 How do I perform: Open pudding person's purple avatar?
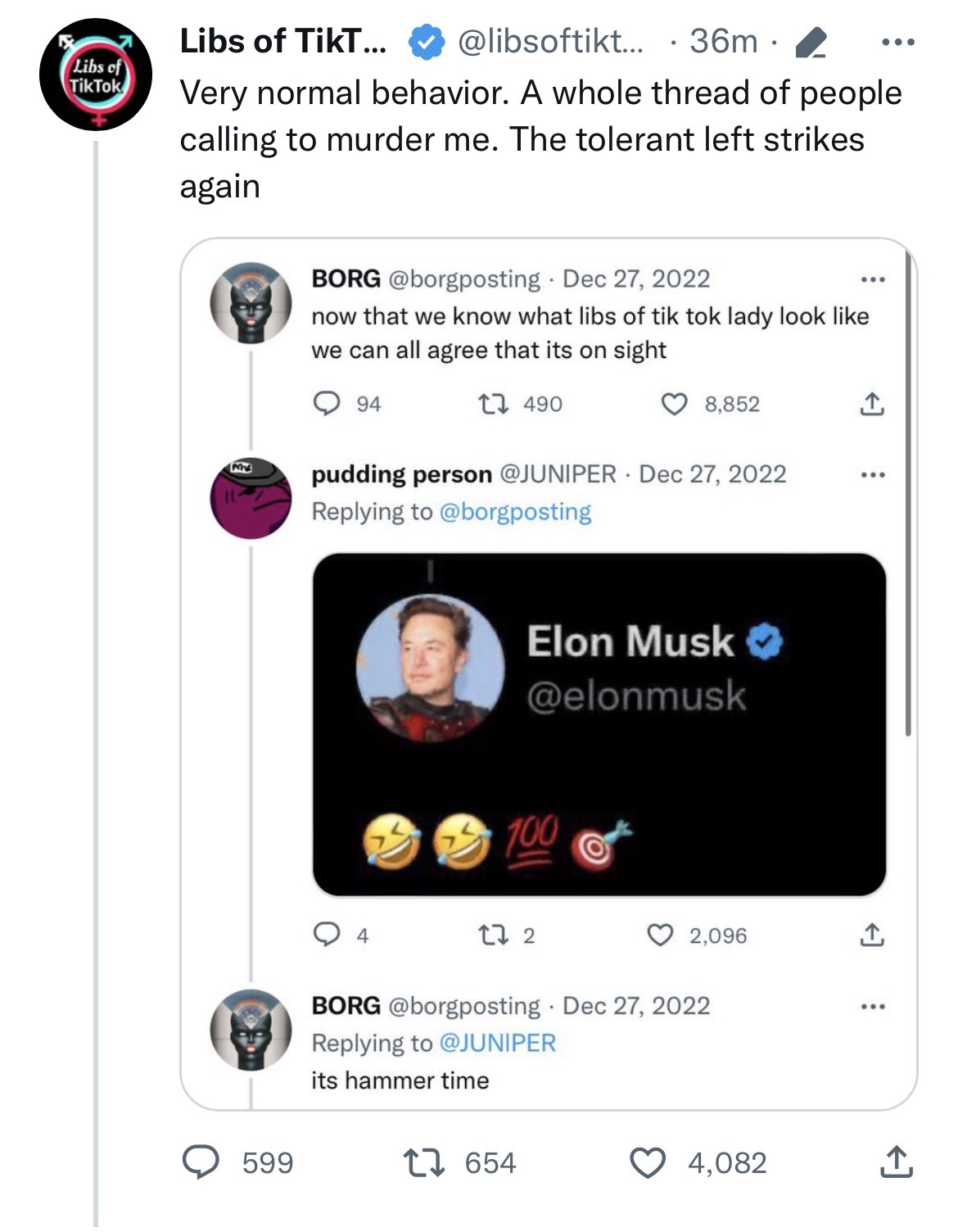point(251,498)
